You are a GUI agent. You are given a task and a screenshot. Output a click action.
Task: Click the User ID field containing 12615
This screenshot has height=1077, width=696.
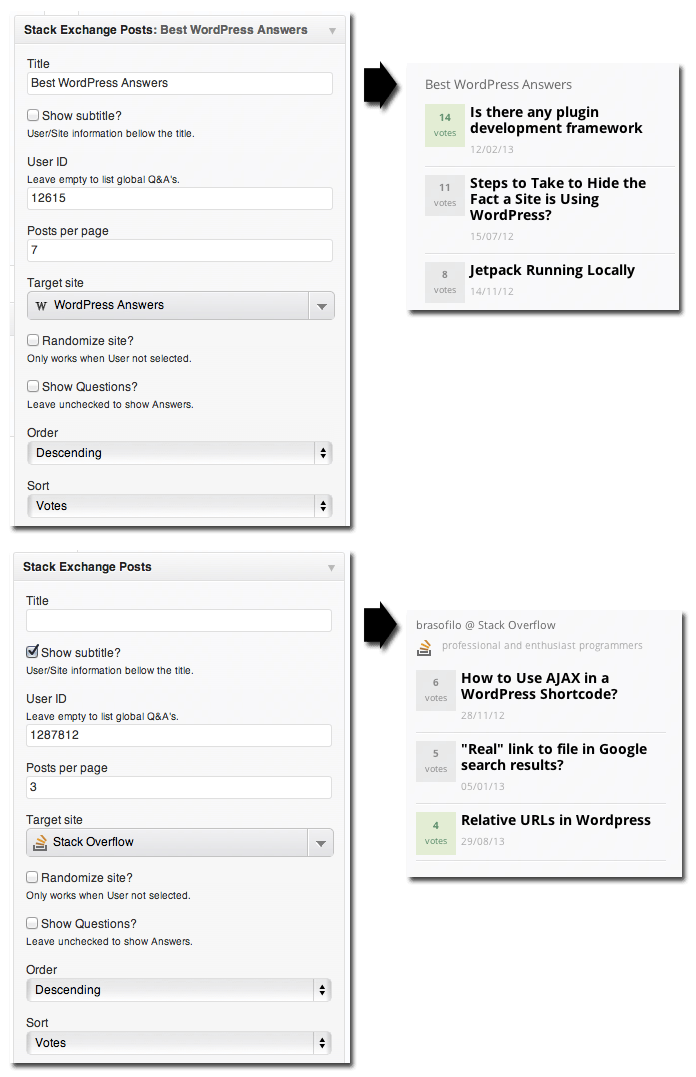coord(180,199)
